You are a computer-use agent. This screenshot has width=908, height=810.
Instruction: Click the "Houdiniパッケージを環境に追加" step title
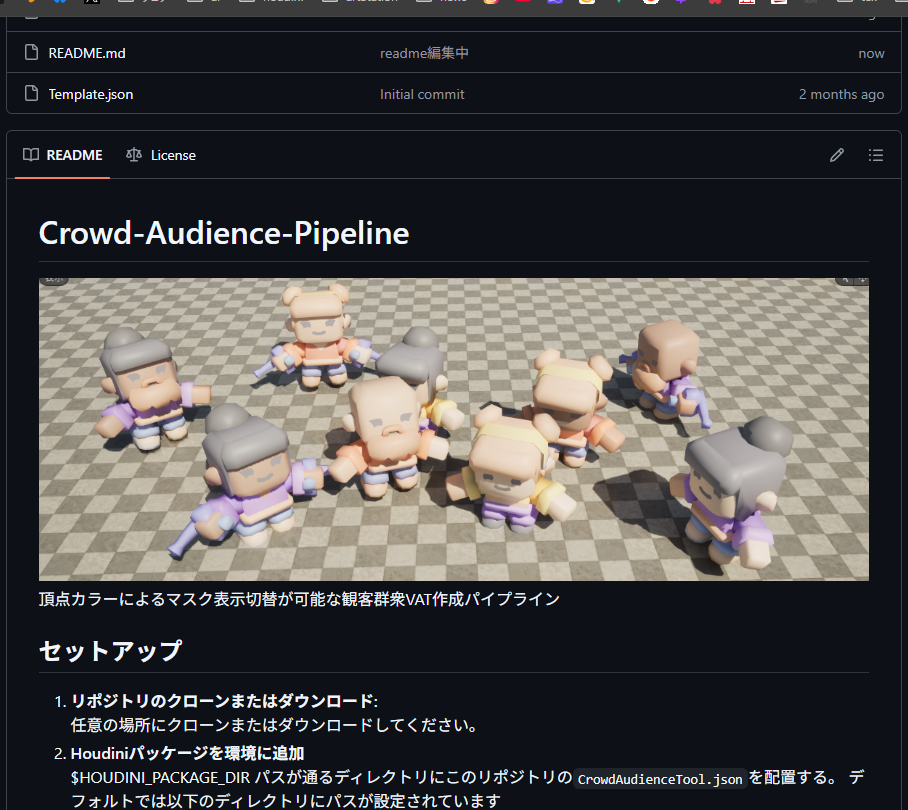188,753
